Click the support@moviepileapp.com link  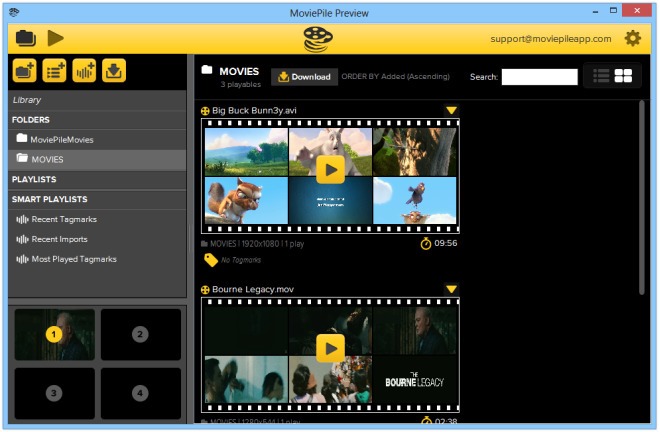(x=551, y=39)
